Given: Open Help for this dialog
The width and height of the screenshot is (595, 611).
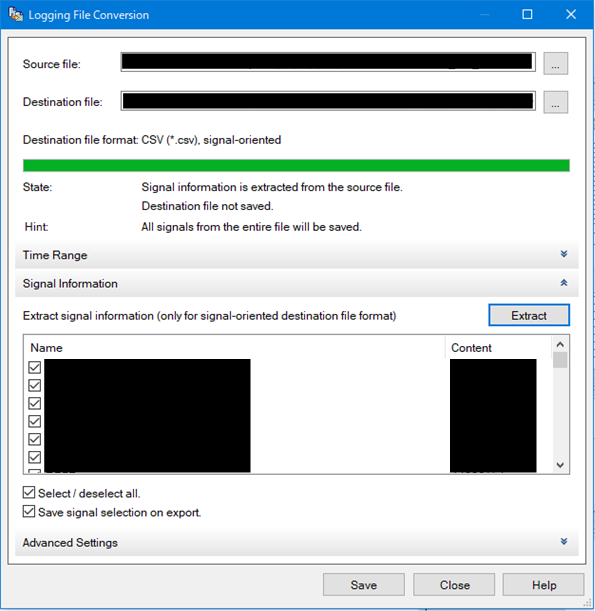Looking at the screenshot, I should point(544,585).
